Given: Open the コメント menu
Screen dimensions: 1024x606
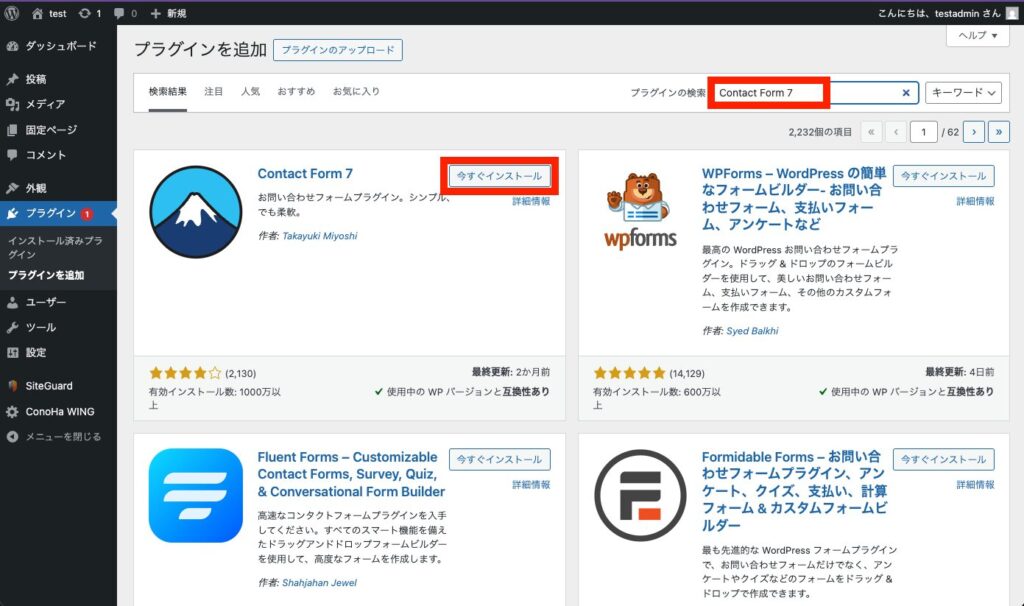Looking at the screenshot, I should coord(58,155).
